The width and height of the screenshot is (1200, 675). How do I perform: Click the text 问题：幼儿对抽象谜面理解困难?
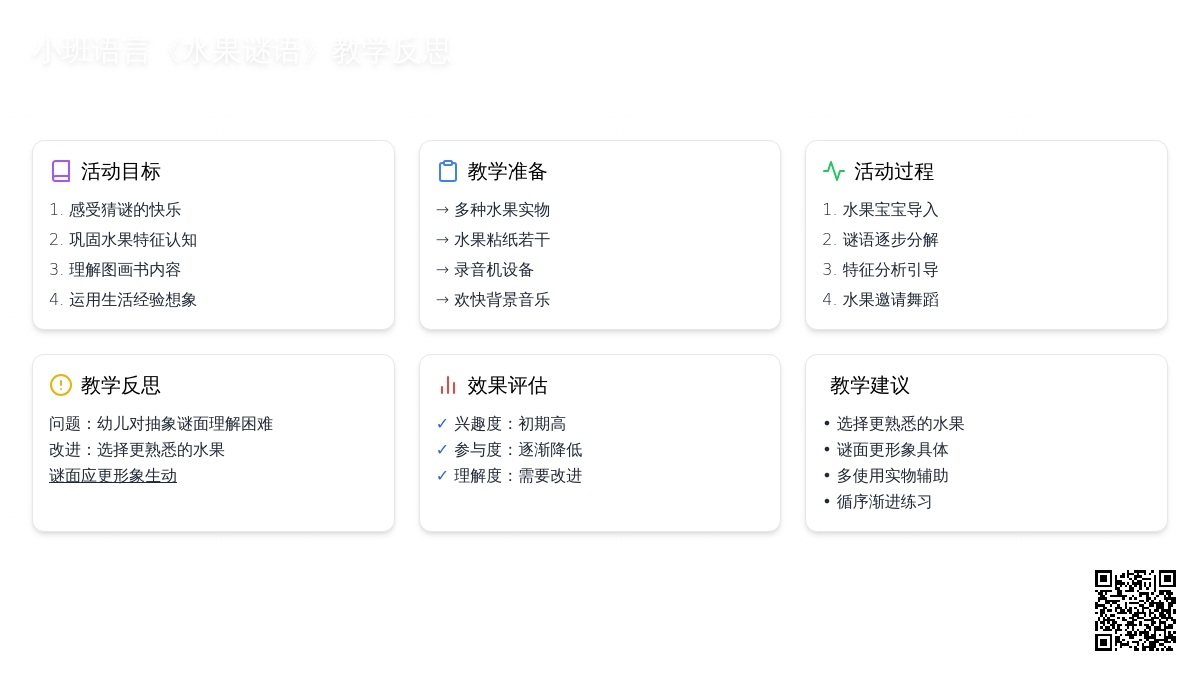(x=161, y=424)
